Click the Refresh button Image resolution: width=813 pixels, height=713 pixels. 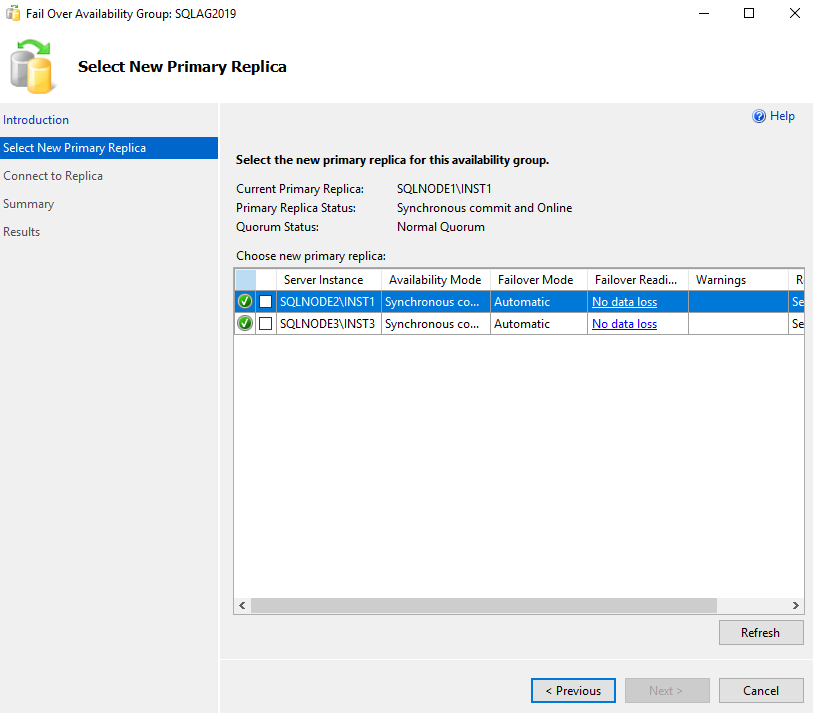coord(761,633)
